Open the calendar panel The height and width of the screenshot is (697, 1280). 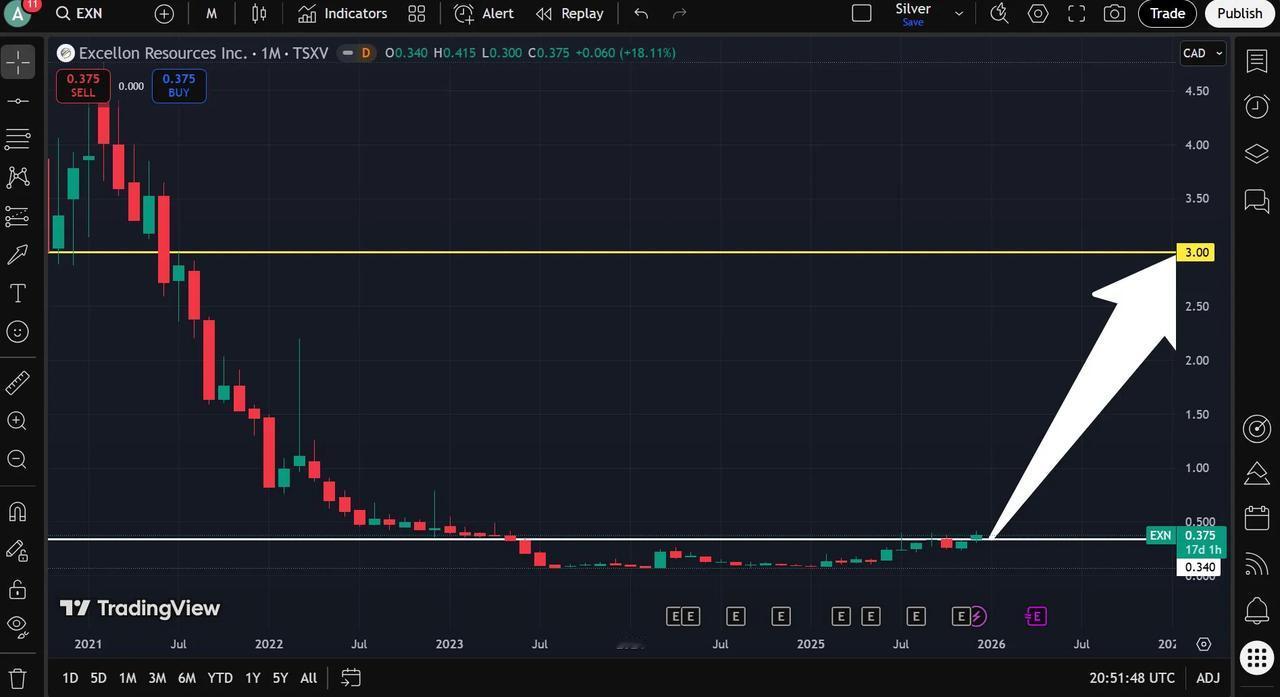(x=1257, y=518)
